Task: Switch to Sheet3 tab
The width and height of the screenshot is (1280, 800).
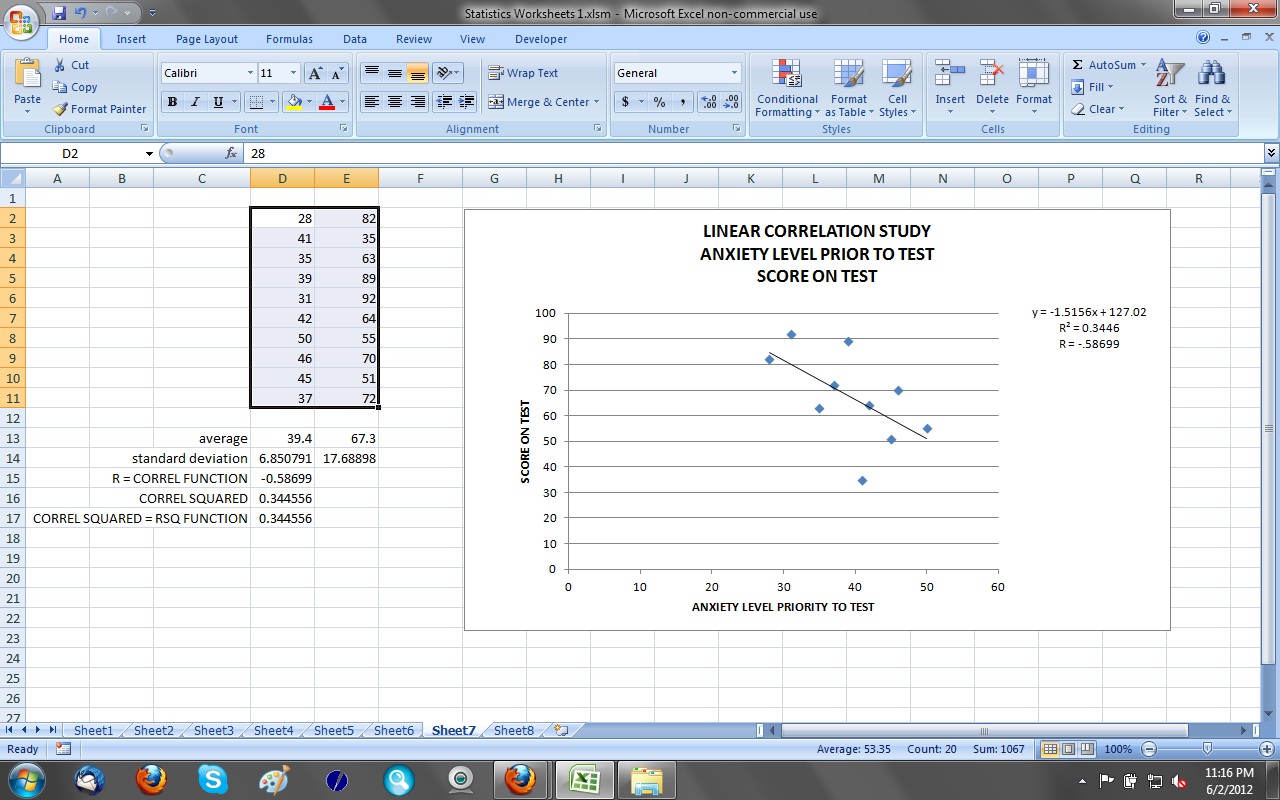Action: [x=213, y=730]
